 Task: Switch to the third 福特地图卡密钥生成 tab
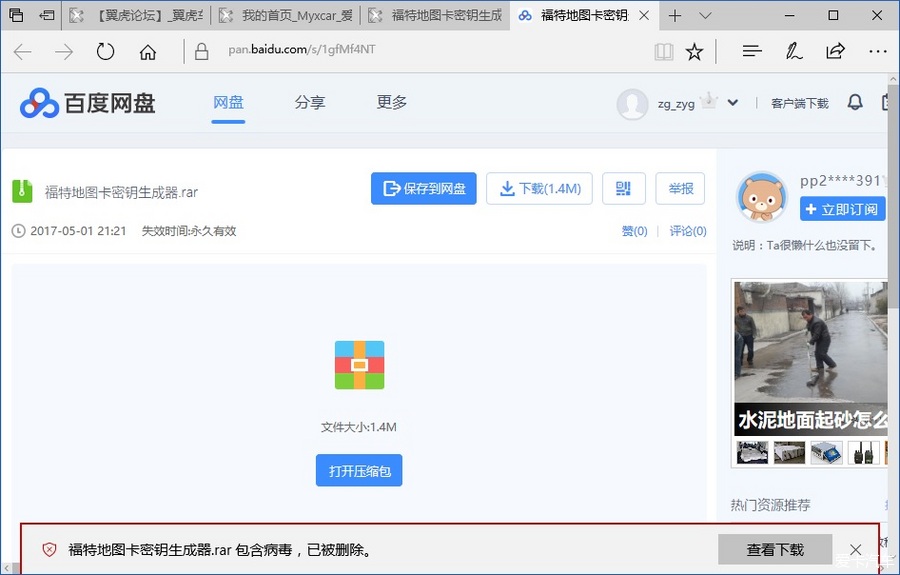(x=436, y=15)
